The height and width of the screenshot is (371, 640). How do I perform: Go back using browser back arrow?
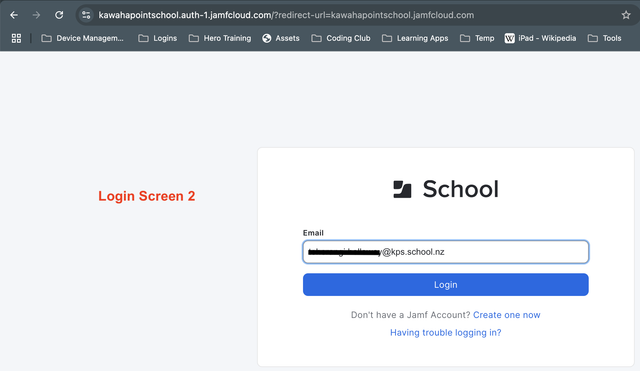[14, 15]
